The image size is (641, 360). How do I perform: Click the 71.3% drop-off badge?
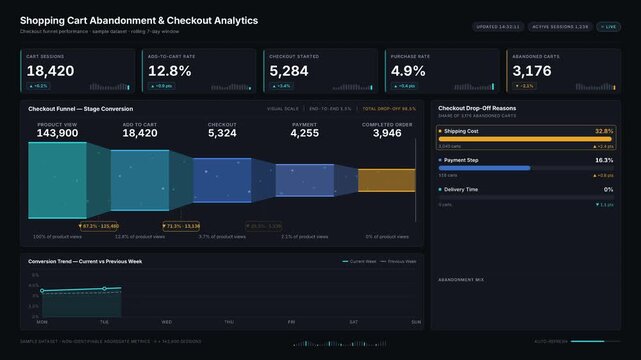click(181, 226)
